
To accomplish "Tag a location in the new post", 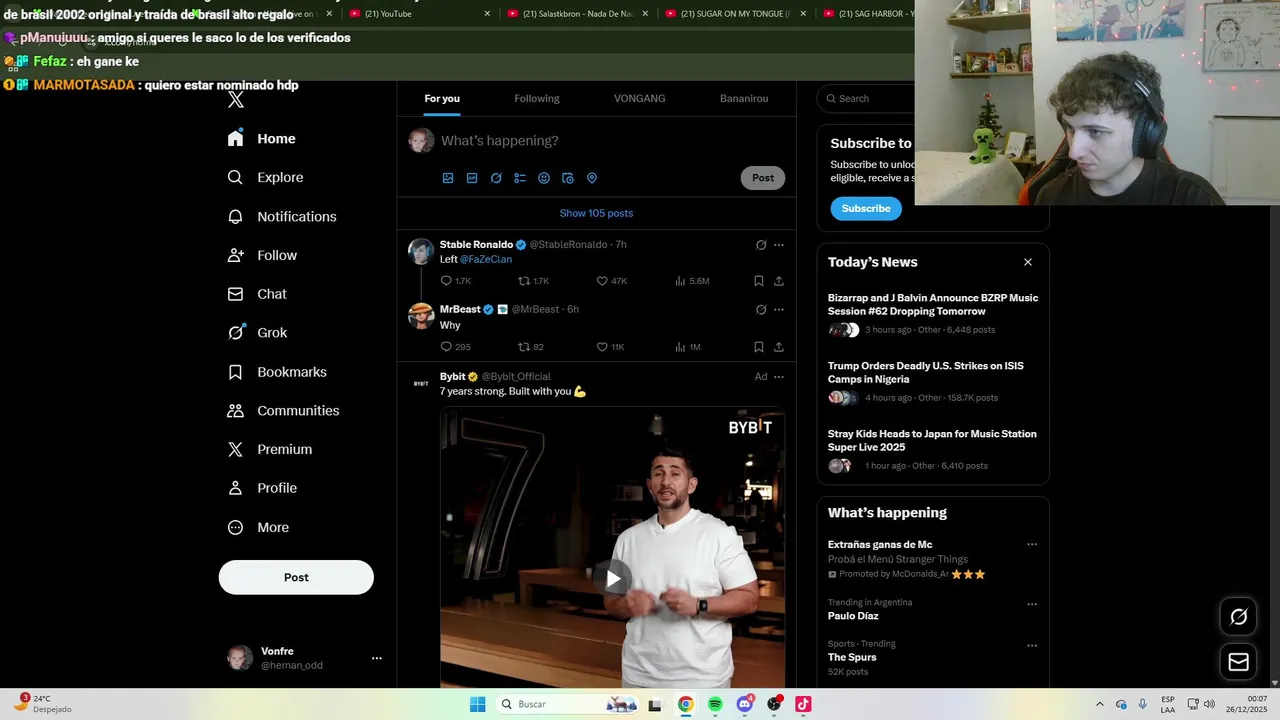I will [x=592, y=178].
